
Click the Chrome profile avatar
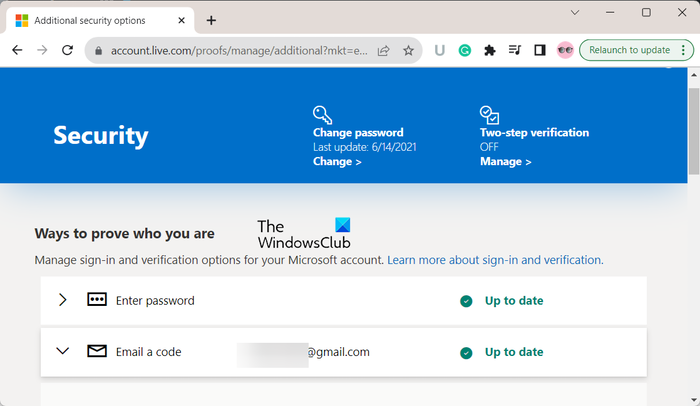565,50
